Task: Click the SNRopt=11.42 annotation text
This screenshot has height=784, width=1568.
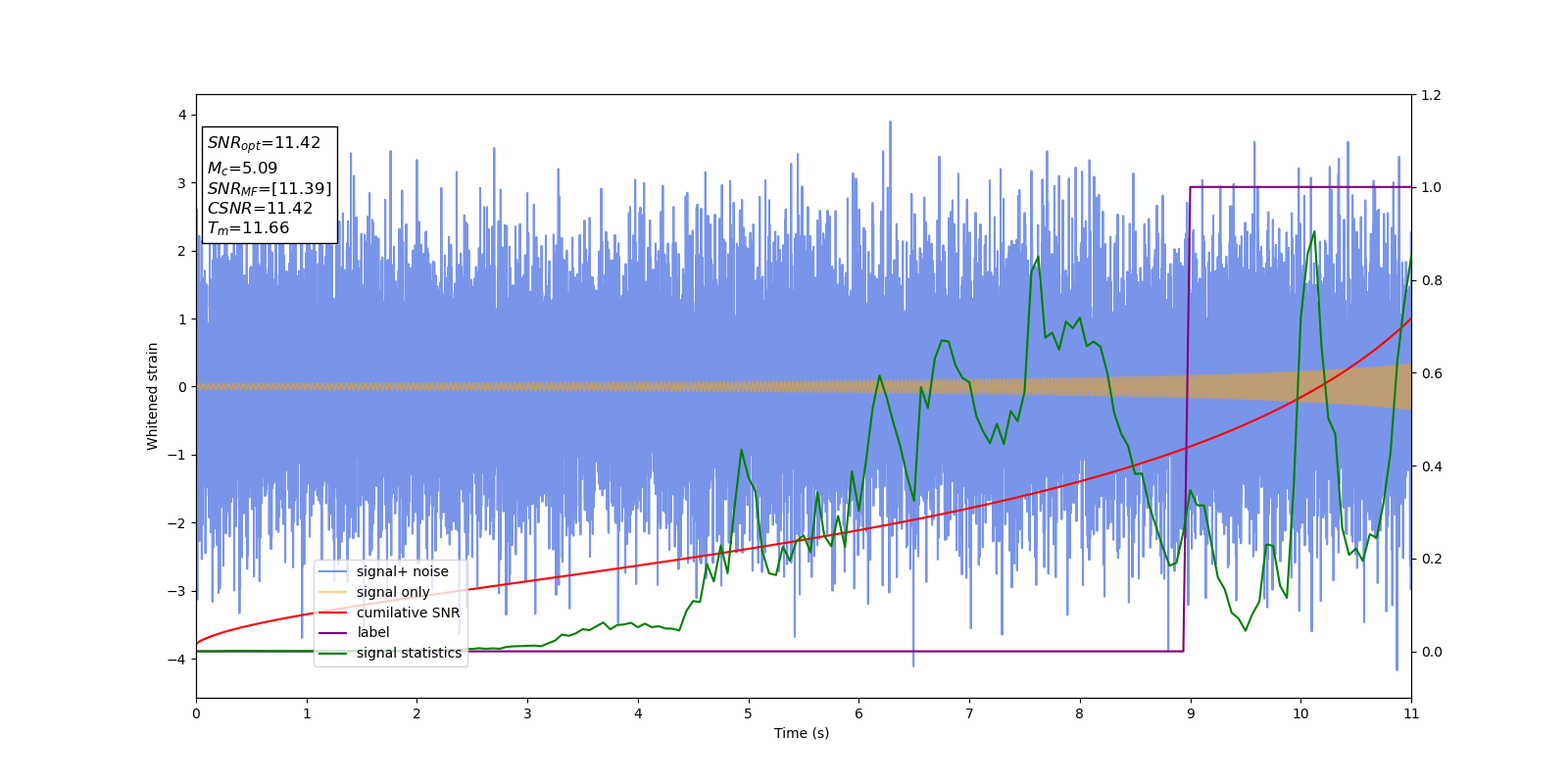Action: tap(264, 143)
